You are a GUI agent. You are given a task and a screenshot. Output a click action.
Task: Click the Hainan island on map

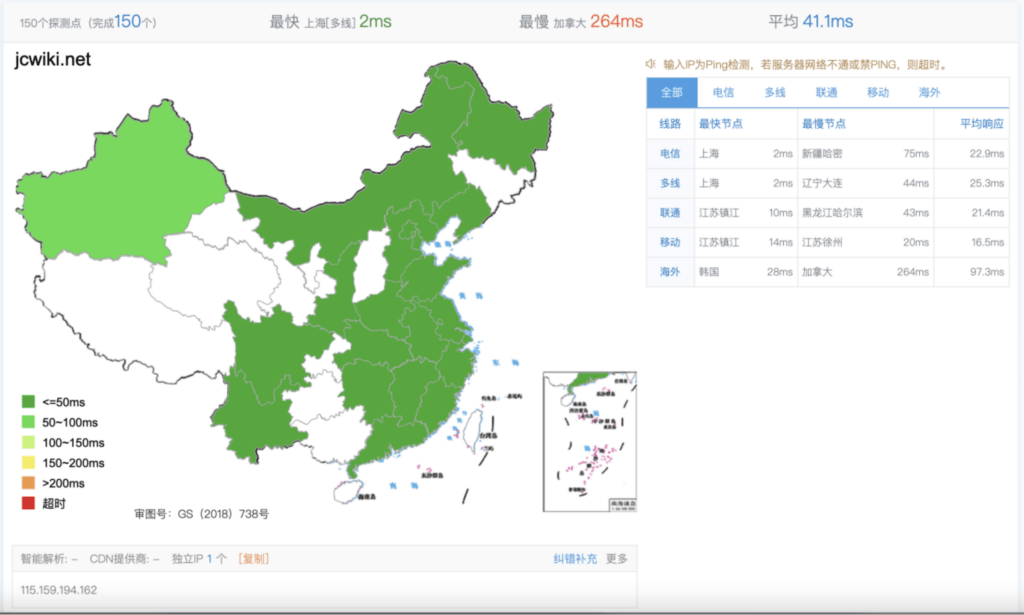[347, 491]
